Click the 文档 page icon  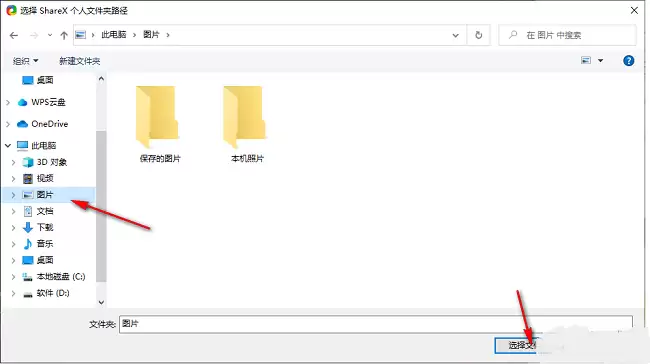click(28, 211)
